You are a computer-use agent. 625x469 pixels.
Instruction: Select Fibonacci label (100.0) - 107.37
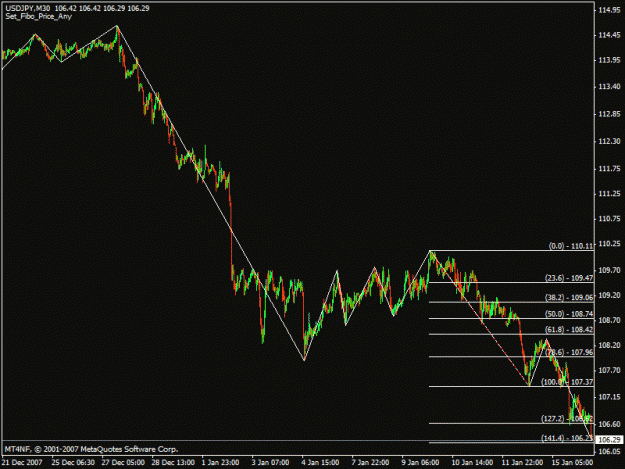(x=567, y=382)
